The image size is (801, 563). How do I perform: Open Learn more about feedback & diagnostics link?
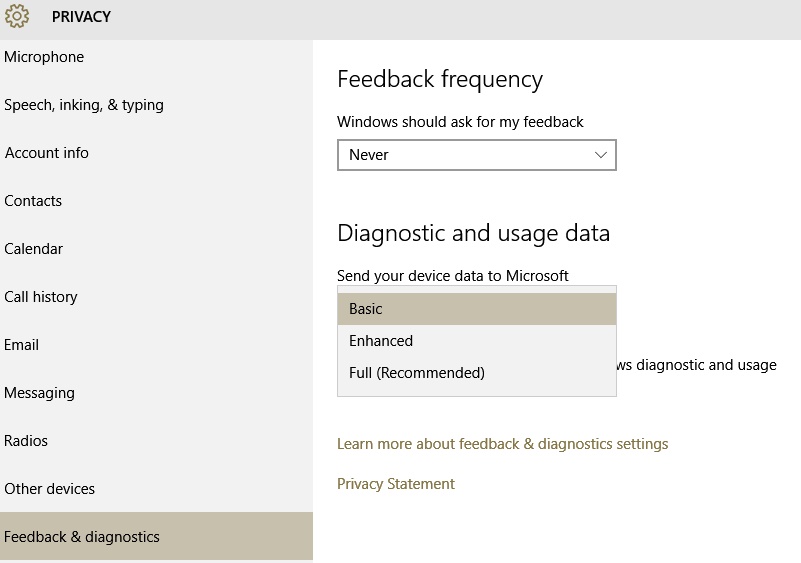coord(503,444)
